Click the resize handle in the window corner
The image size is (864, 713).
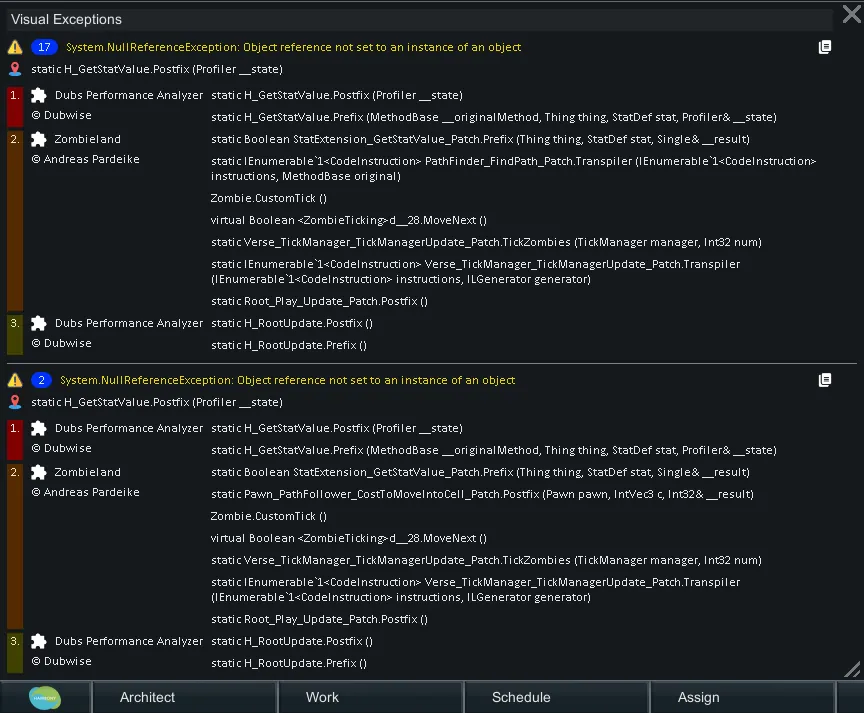851,669
